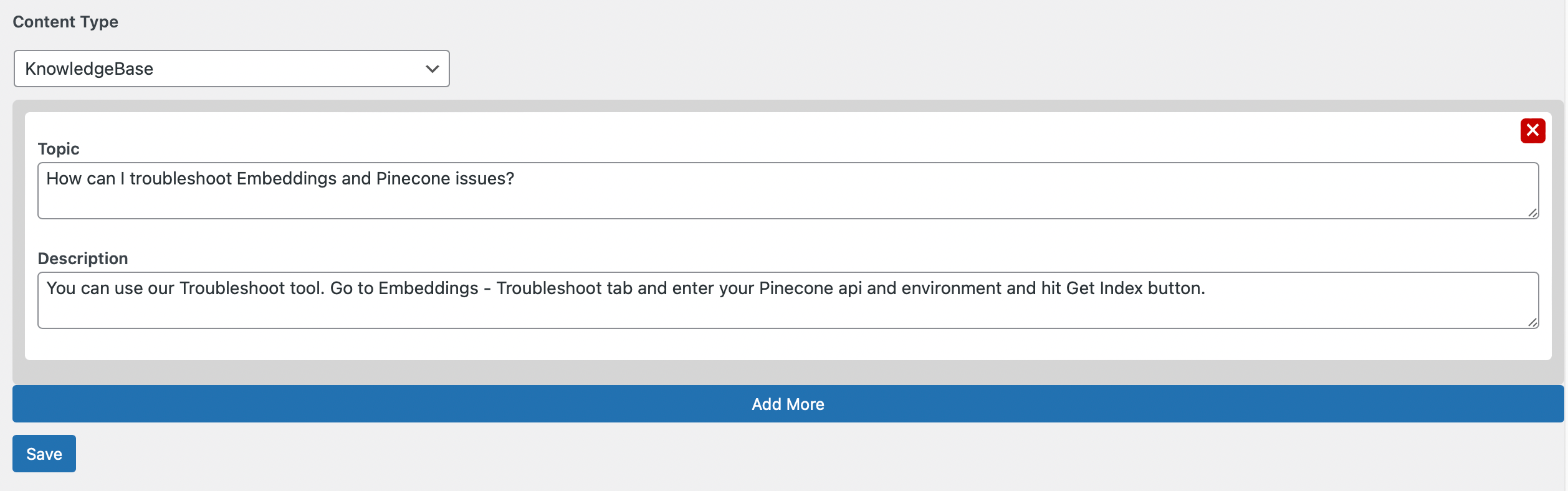Click the Topic field label
This screenshot has height=491, width=1568.
59,149
